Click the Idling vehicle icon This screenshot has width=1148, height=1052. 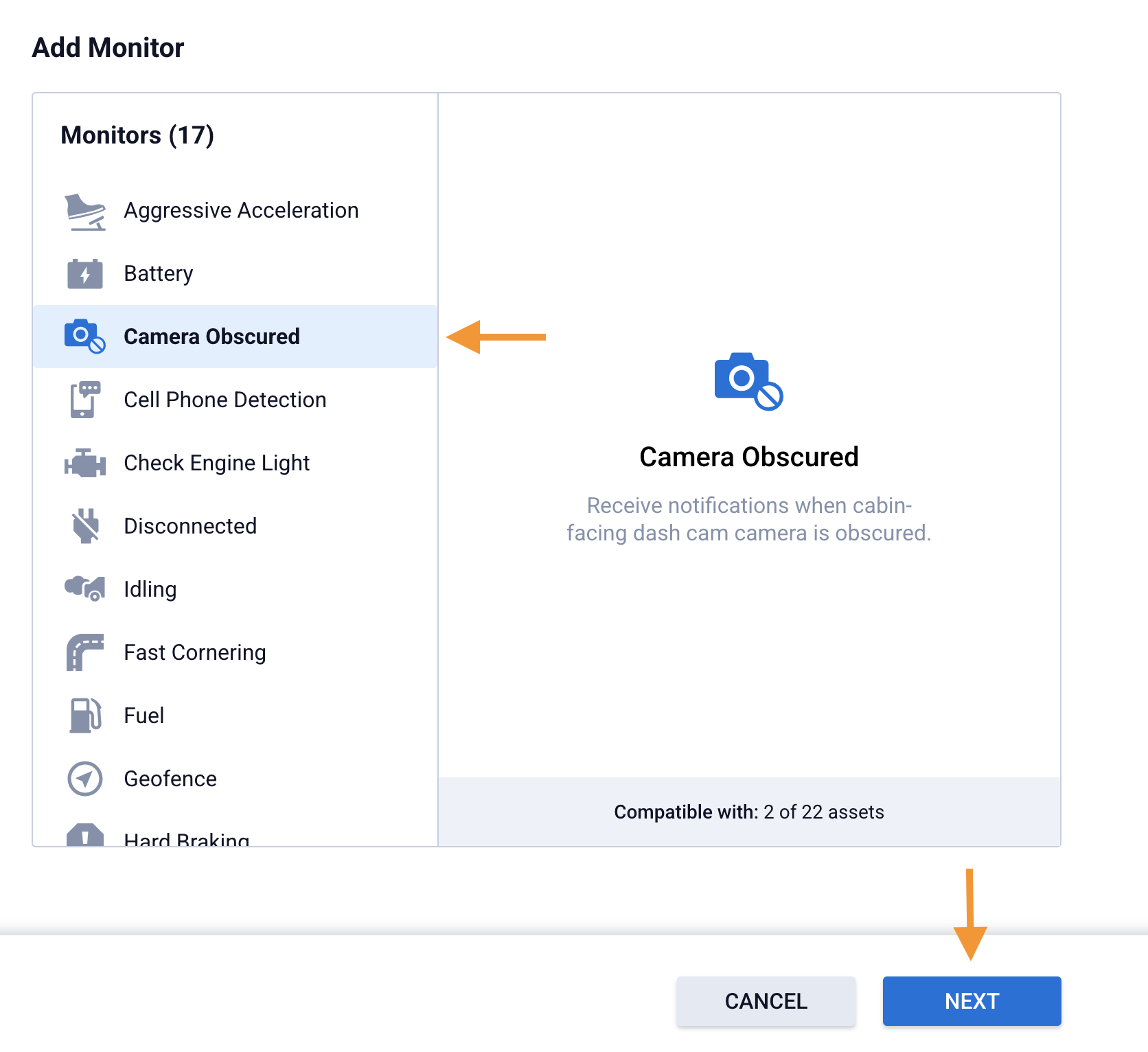tap(85, 588)
